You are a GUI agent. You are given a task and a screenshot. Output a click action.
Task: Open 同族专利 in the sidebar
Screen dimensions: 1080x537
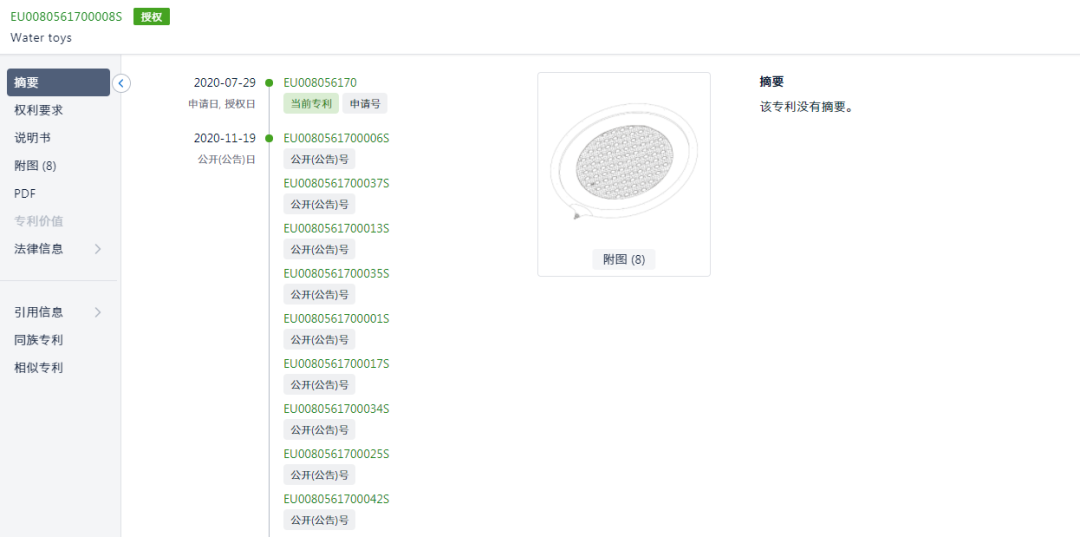pyautogui.click(x=39, y=340)
